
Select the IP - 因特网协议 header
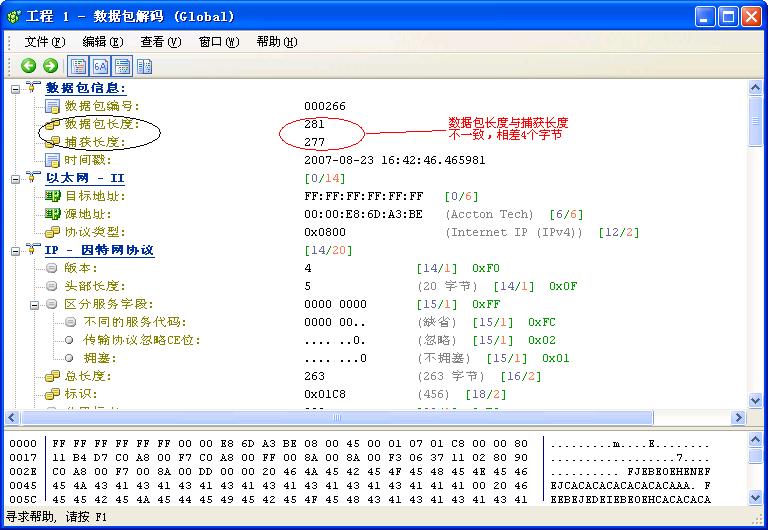pos(99,250)
